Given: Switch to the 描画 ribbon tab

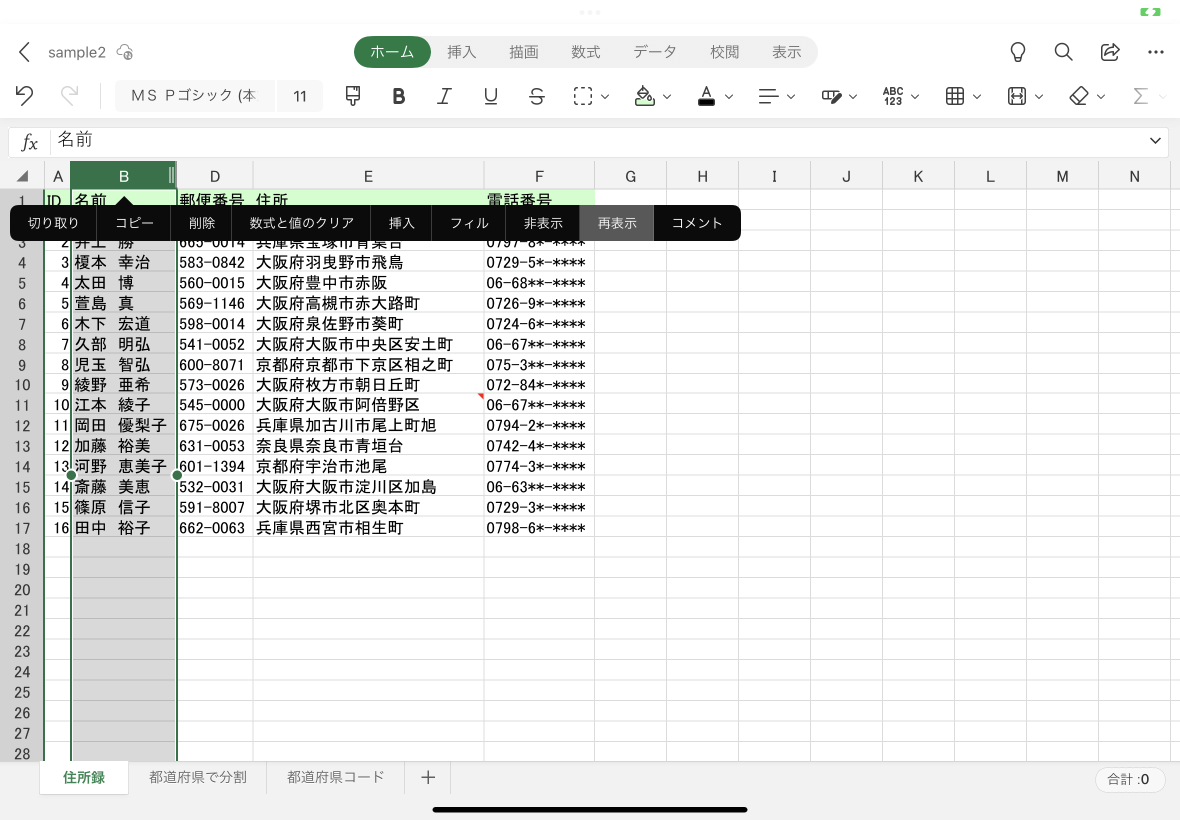Looking at the screenshot, I should pos(524,52).
